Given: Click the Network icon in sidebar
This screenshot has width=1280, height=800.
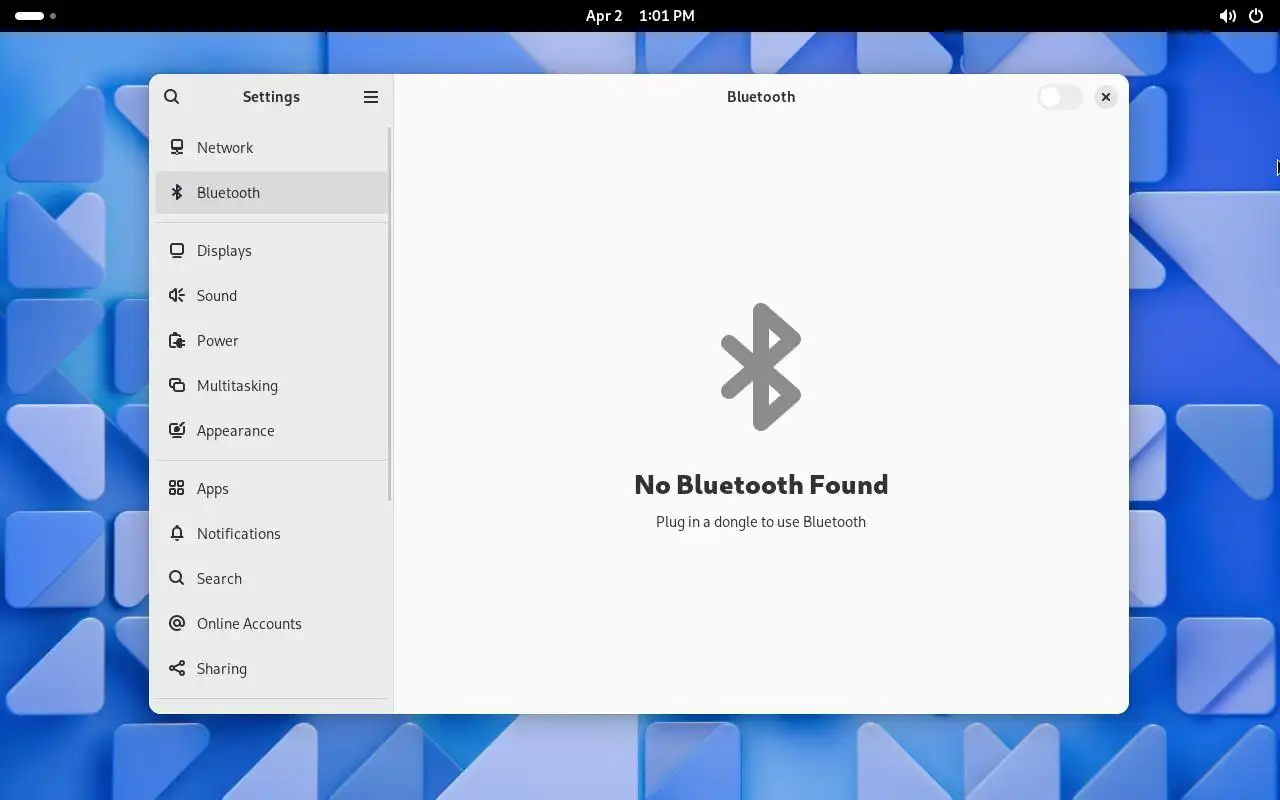Looking at the screenshot, I should tap(177, 147).
